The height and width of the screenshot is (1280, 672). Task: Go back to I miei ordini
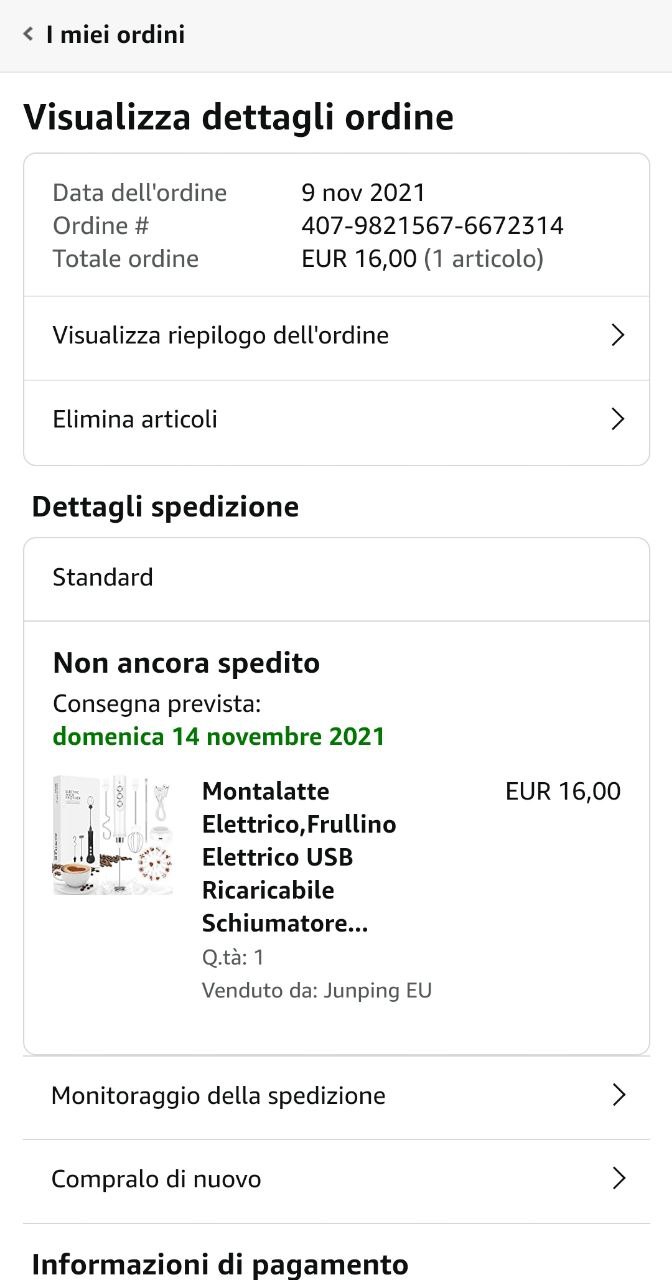pyautogui.click(x=115, y=35)
